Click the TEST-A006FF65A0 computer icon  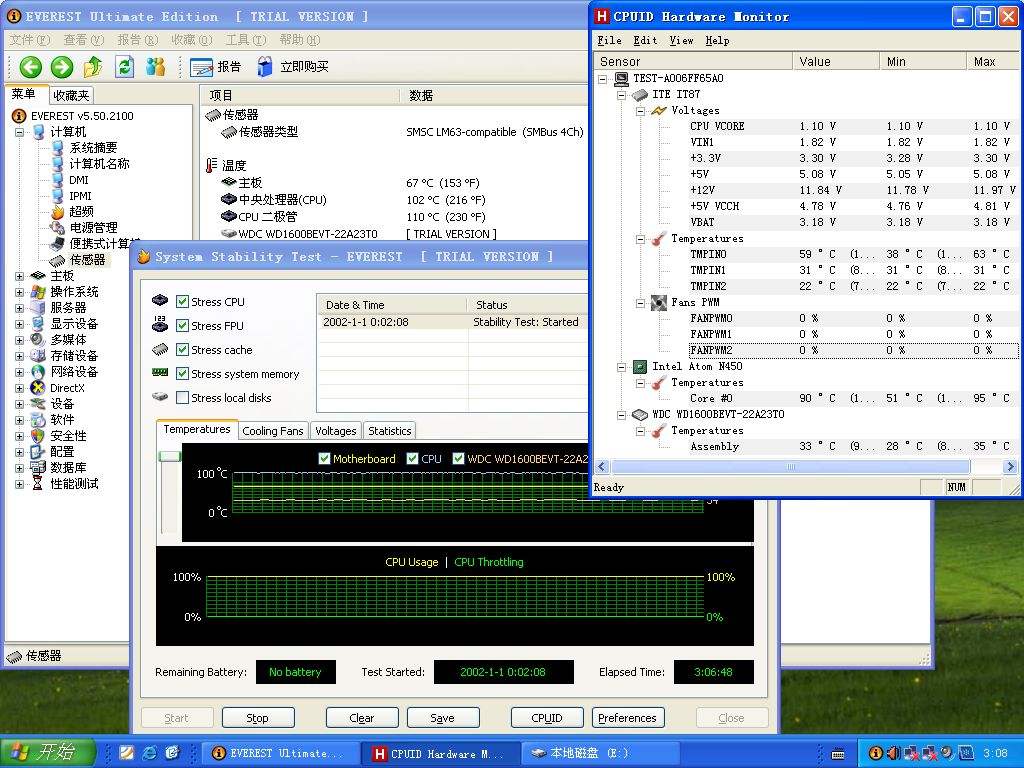[x=622, y=79]
